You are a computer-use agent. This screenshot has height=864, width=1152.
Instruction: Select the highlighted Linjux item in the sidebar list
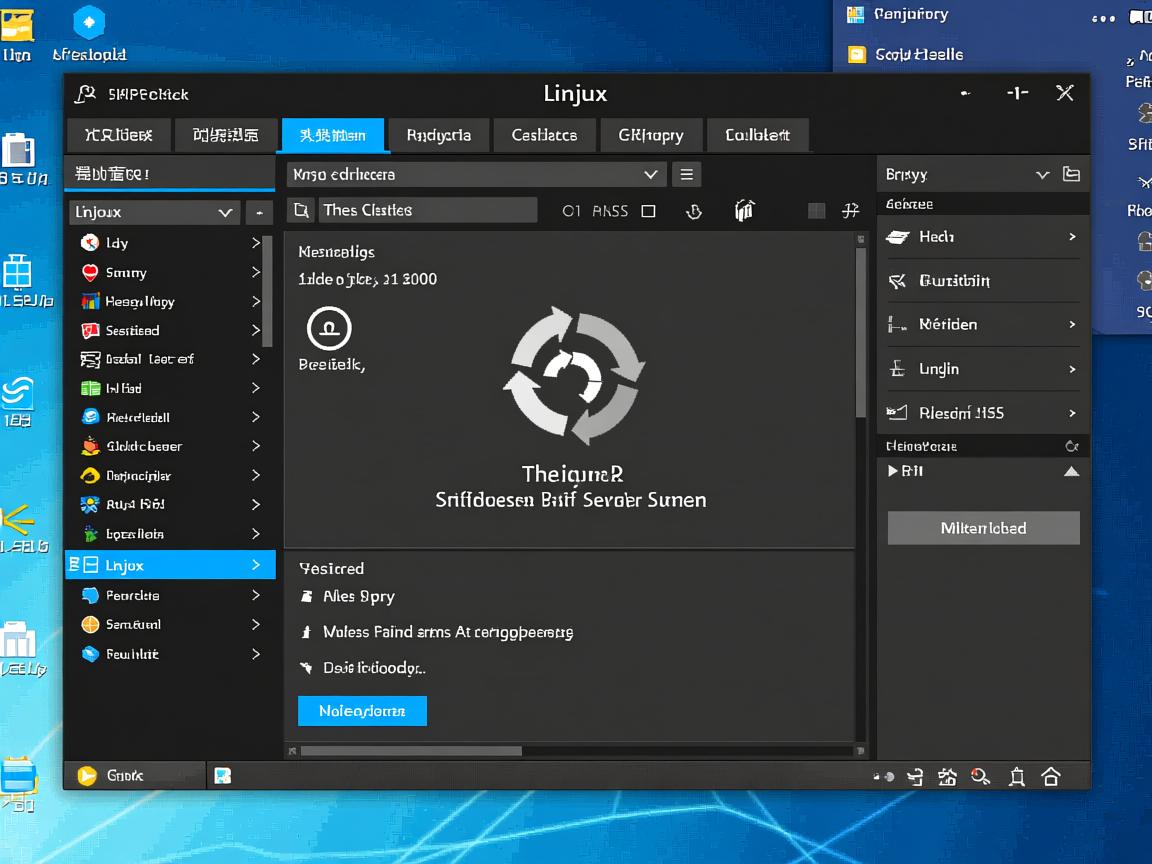coord(169,565)
